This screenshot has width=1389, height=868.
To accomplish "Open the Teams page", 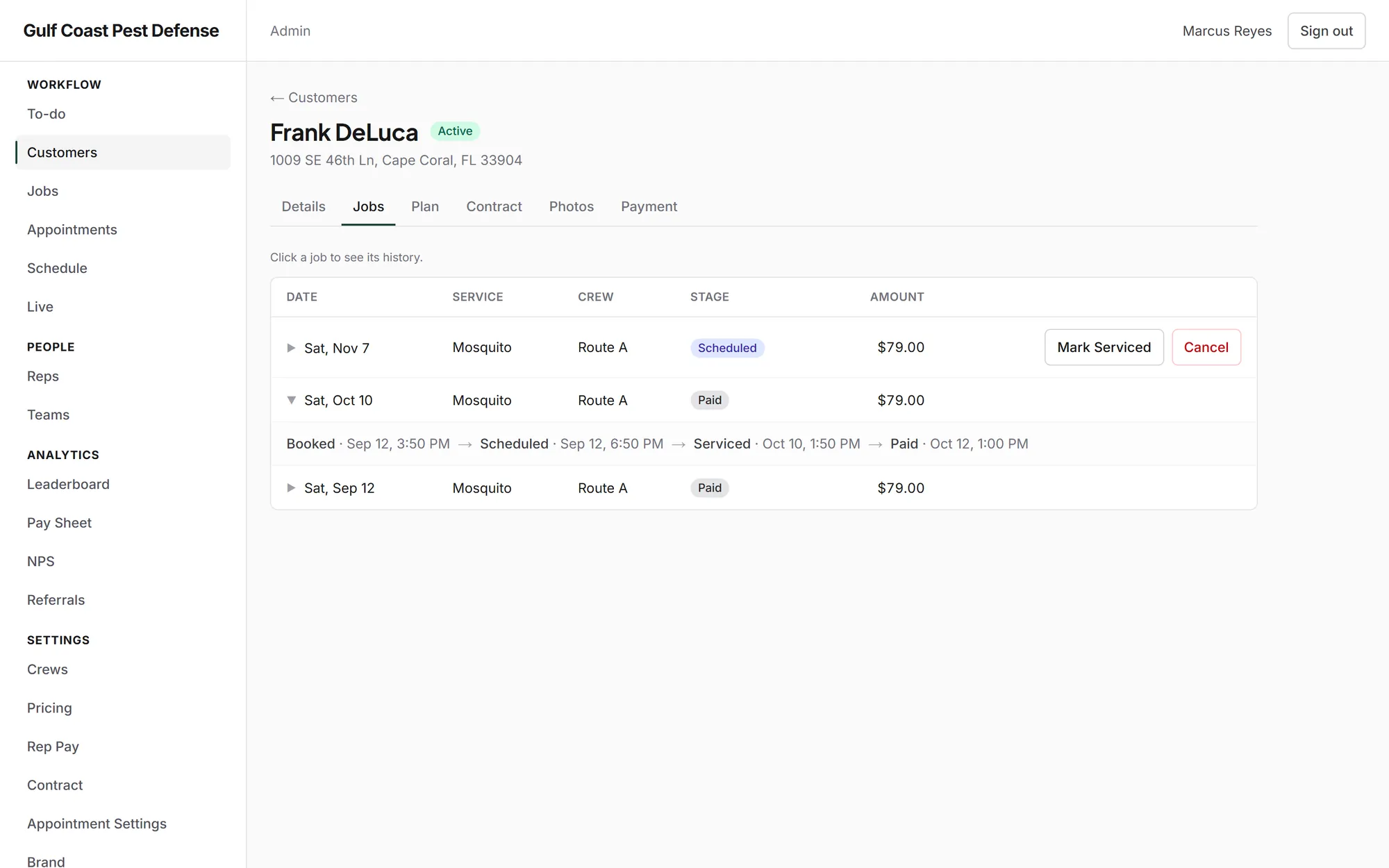I will click(123, 415).
